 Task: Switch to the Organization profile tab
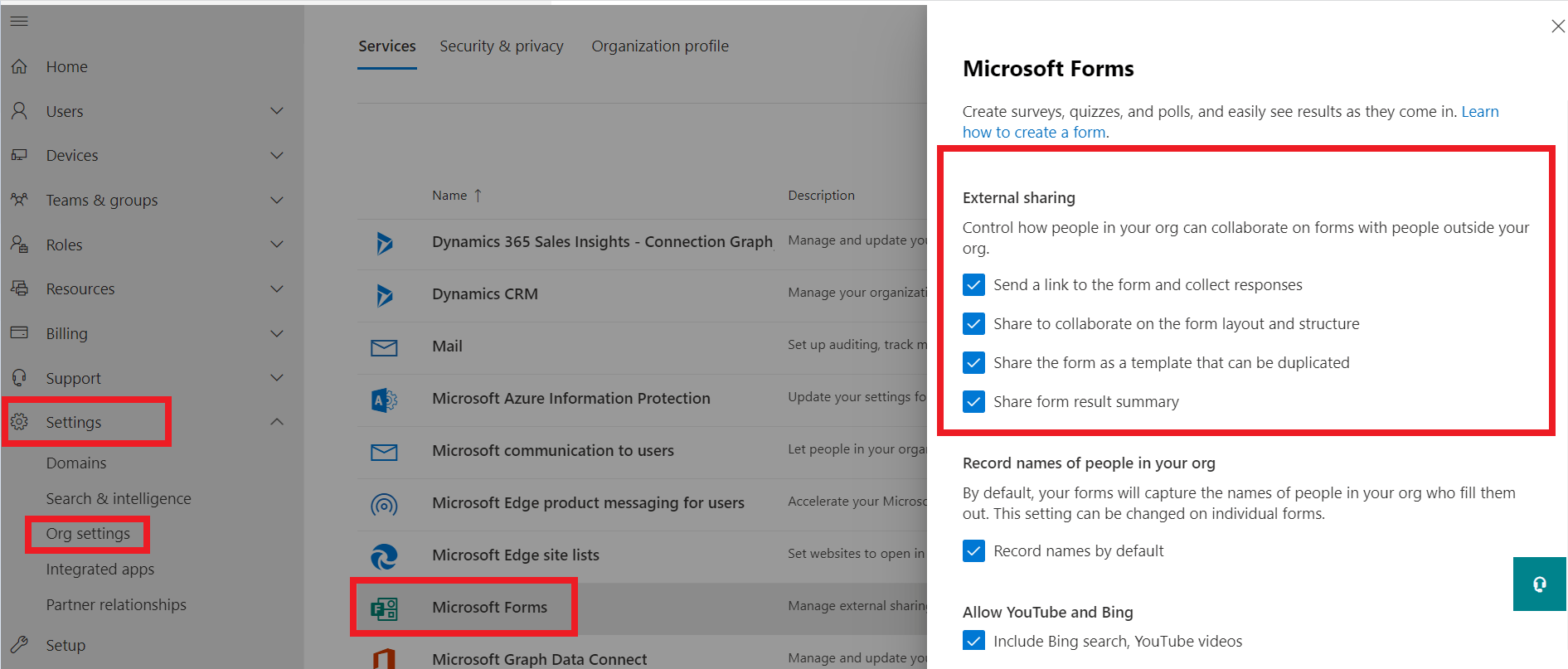click(660, 46)
